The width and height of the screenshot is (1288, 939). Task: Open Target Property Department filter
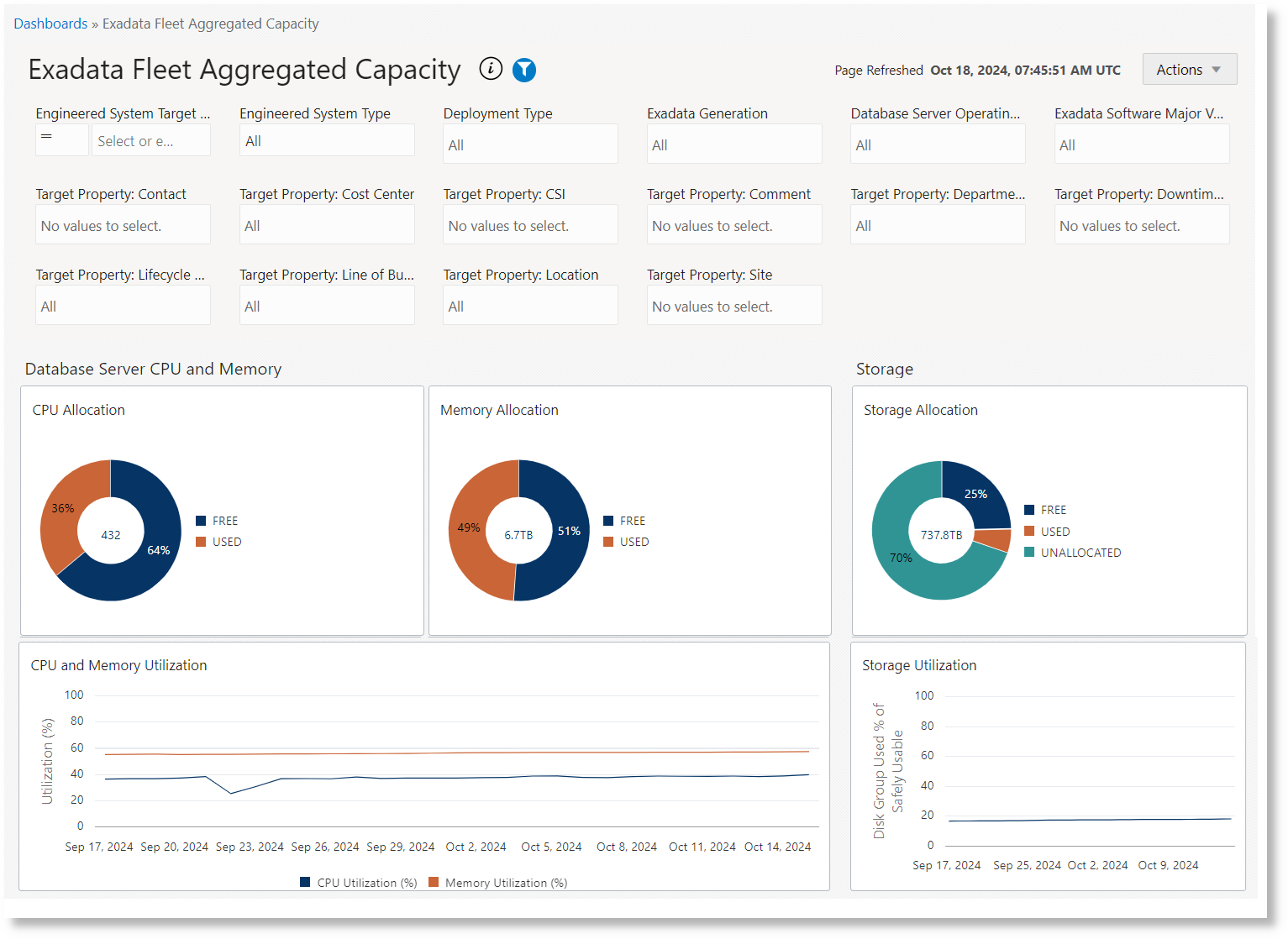pyautogui.click(x=938, y=224)
